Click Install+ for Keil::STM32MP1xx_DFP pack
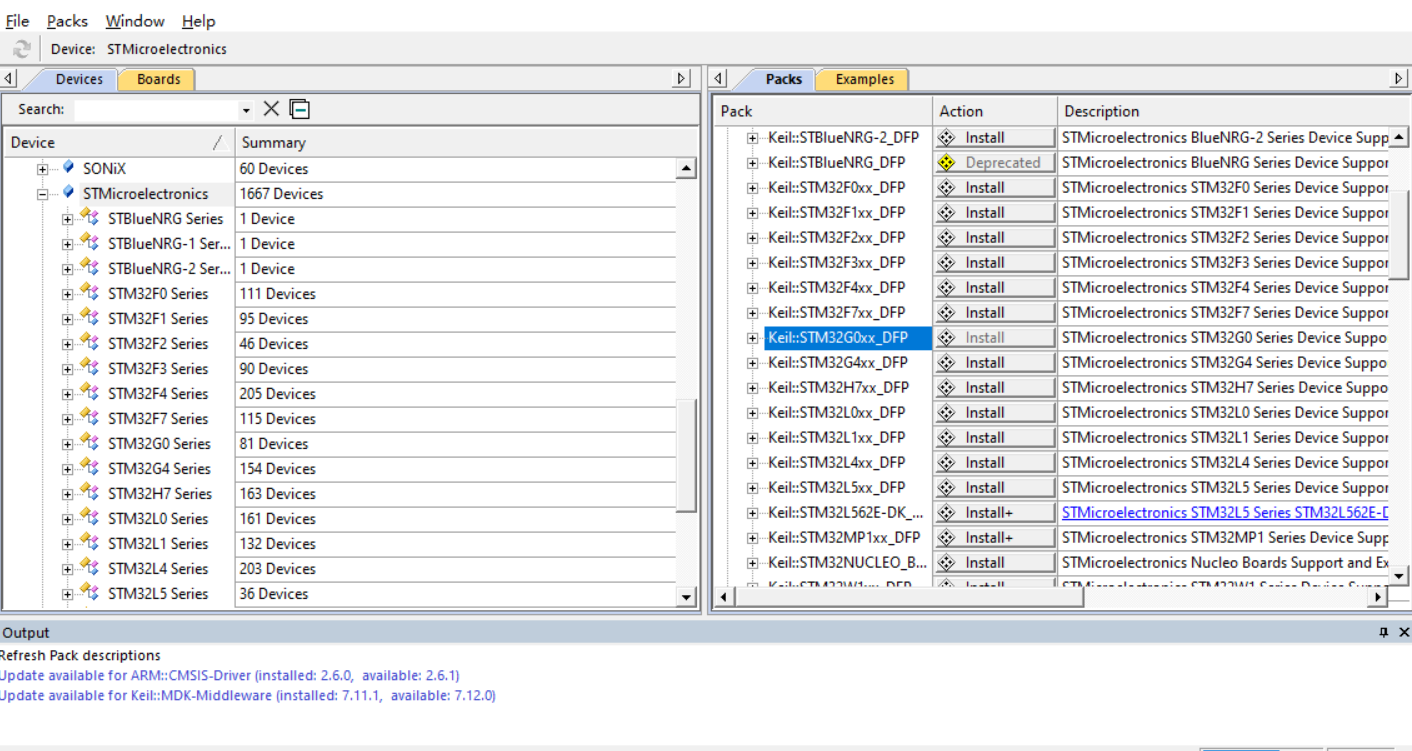The height and width of the screenshot is (751, 1412). (995, 537)
